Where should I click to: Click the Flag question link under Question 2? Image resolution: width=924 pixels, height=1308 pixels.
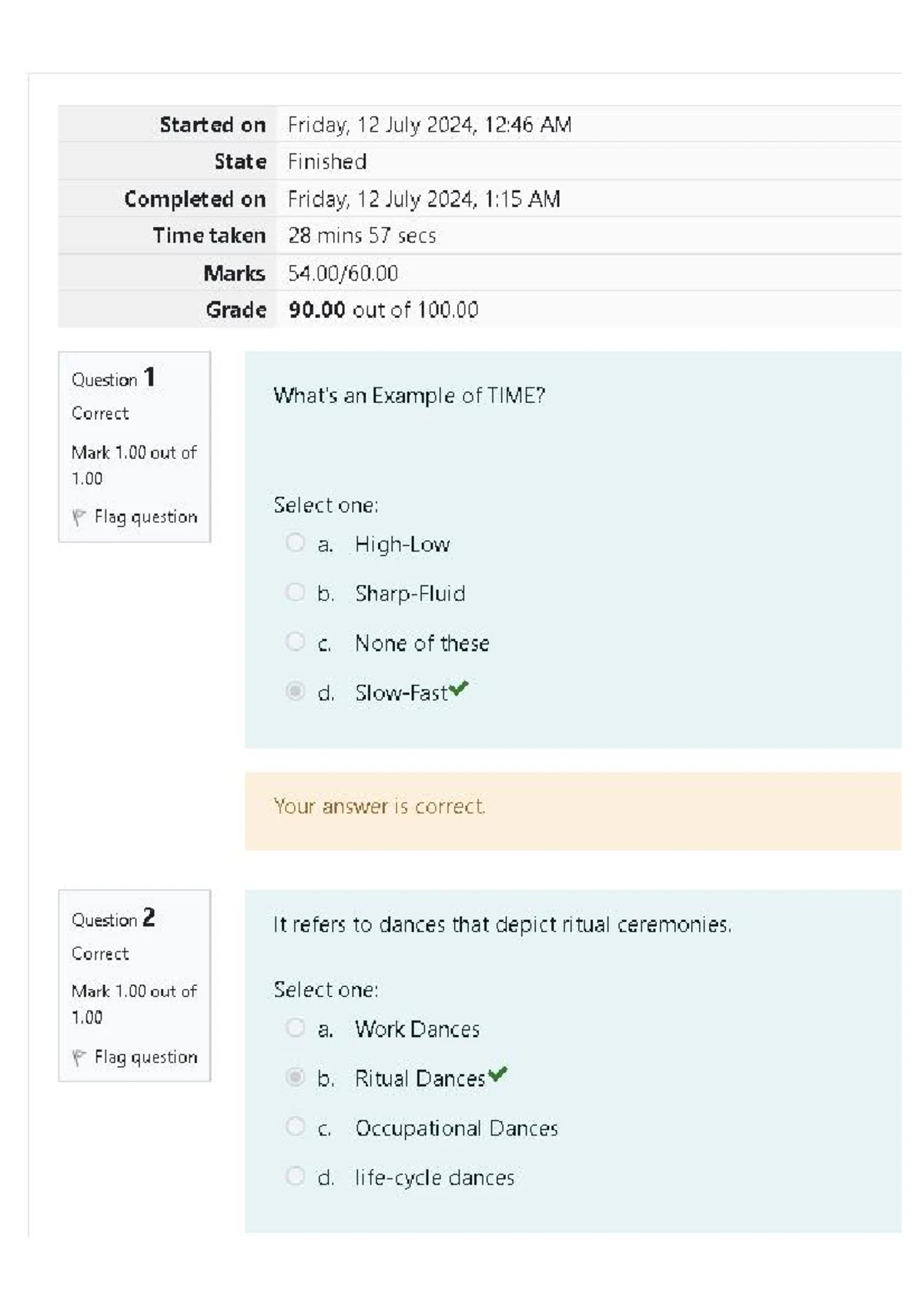coord(146,1058)
